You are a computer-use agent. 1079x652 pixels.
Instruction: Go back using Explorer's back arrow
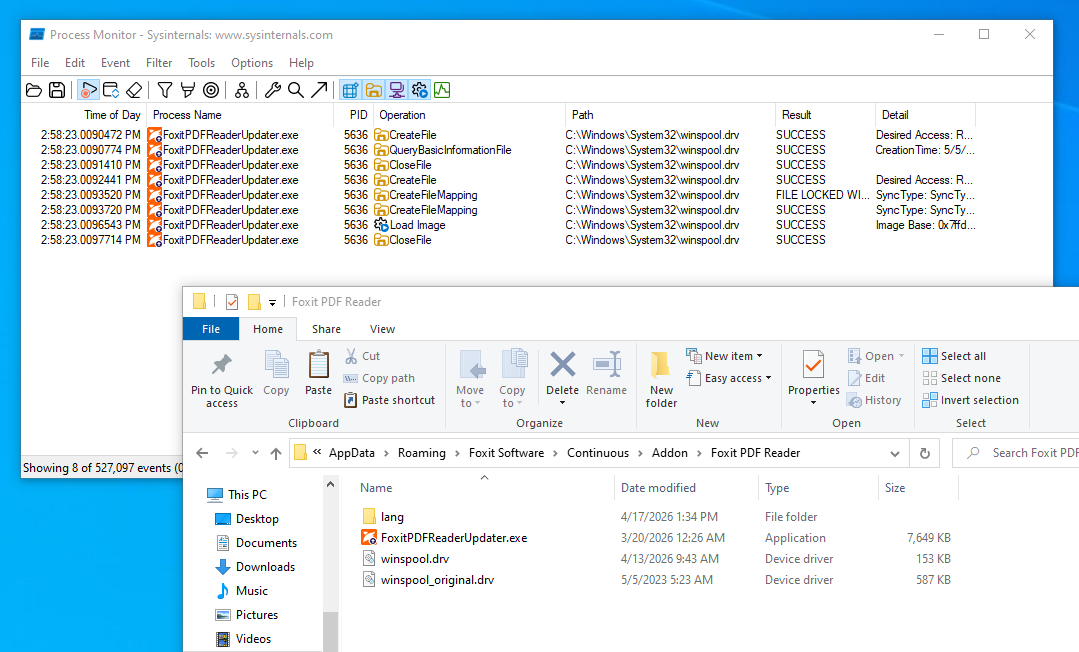pyautogui.click(x=202, y=453)
